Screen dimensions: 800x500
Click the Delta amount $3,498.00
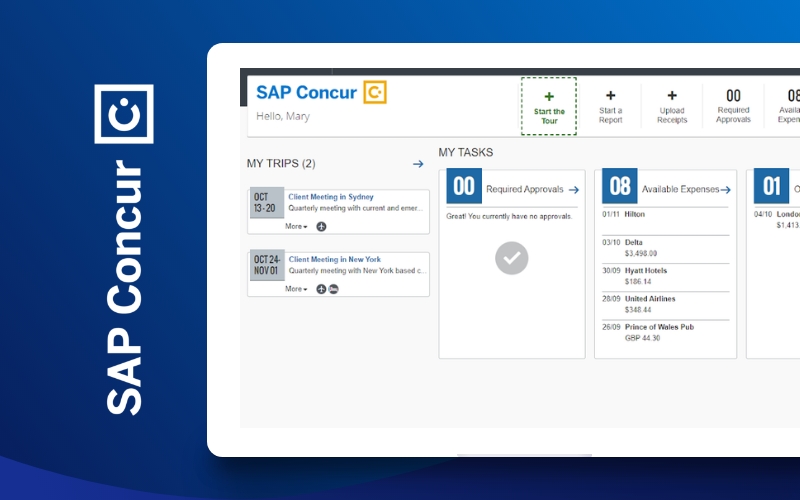tap(641, 254)
